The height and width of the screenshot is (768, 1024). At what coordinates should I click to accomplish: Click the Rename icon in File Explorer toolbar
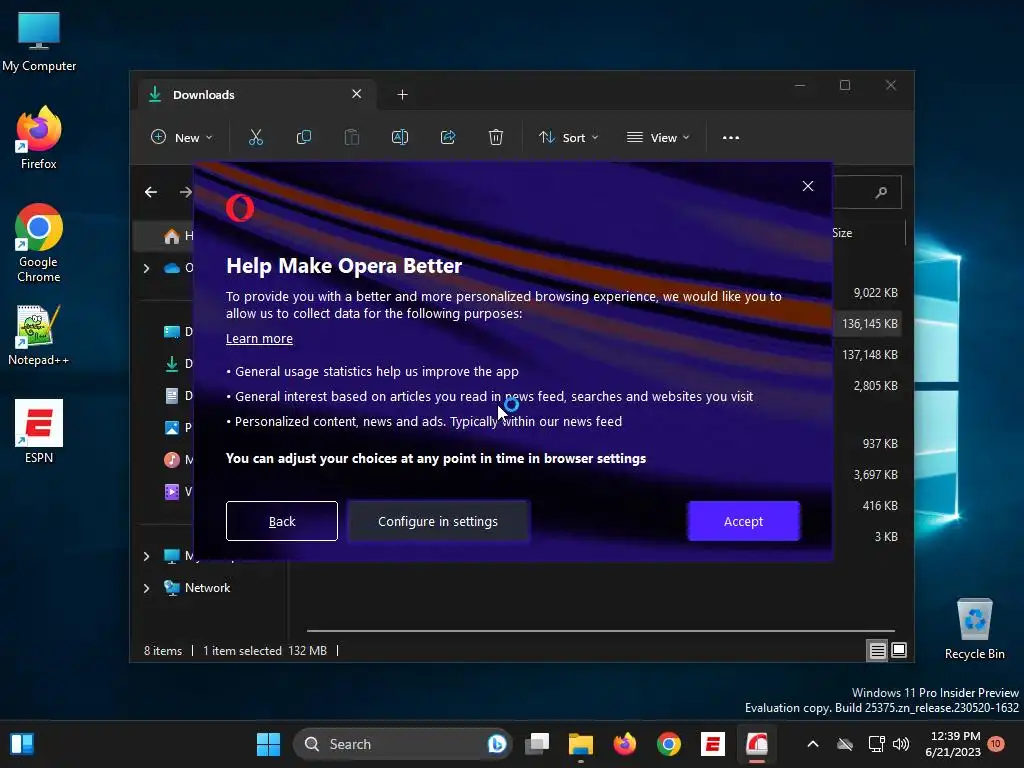[400, 137]
